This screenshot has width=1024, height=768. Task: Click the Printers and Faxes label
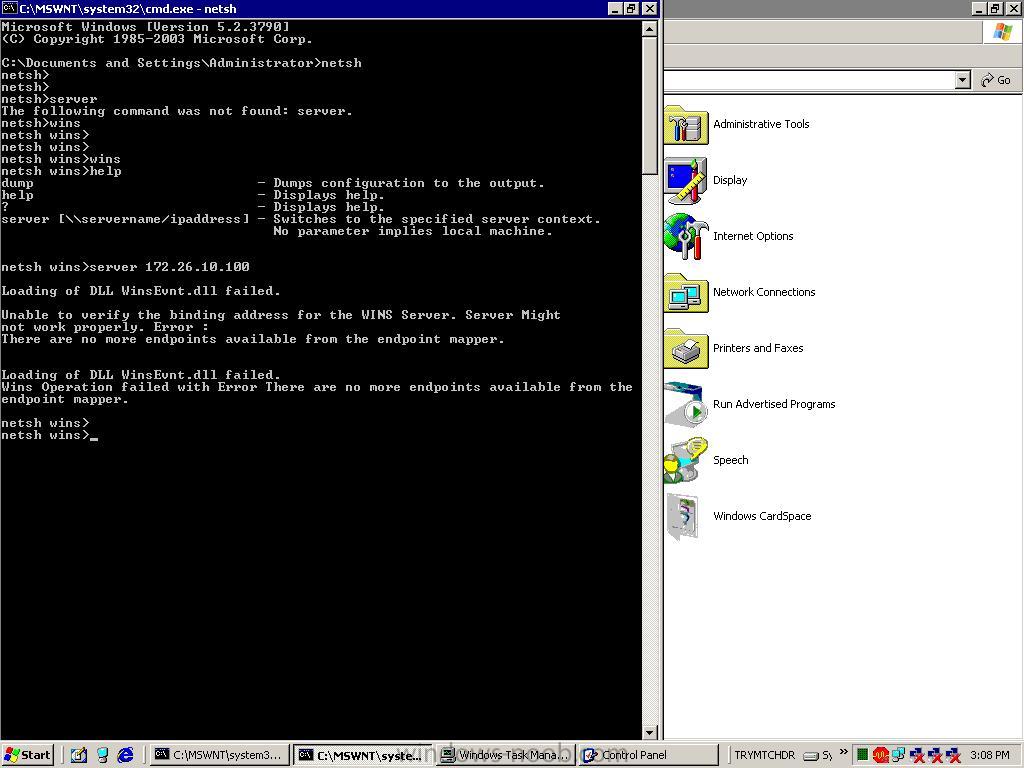tap(758, 348)
